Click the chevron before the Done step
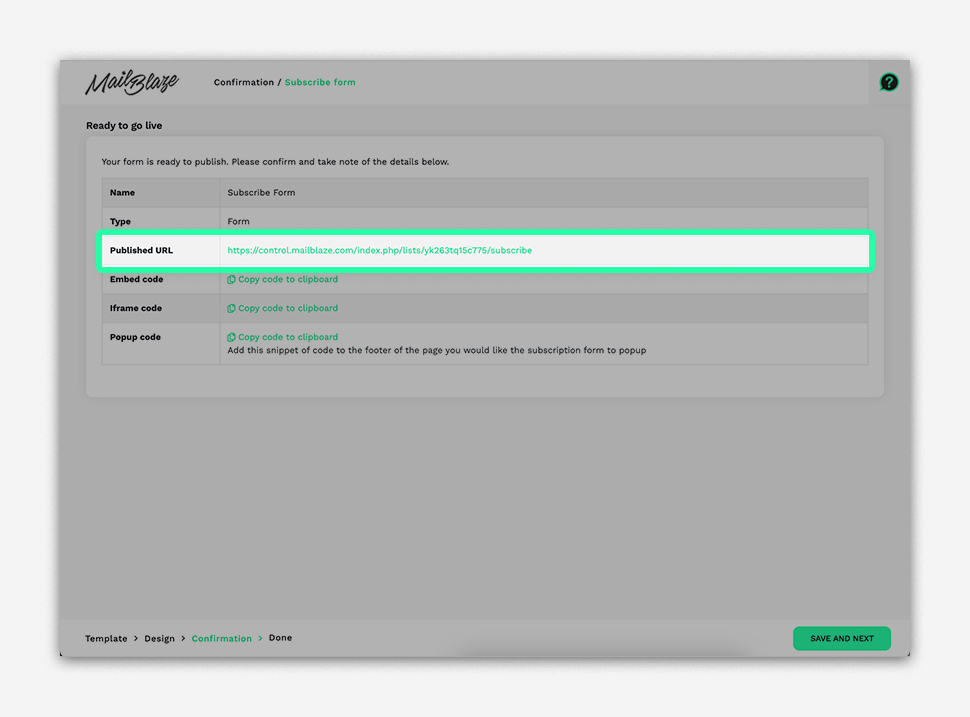The image size is (970, 717). (260, 639)
